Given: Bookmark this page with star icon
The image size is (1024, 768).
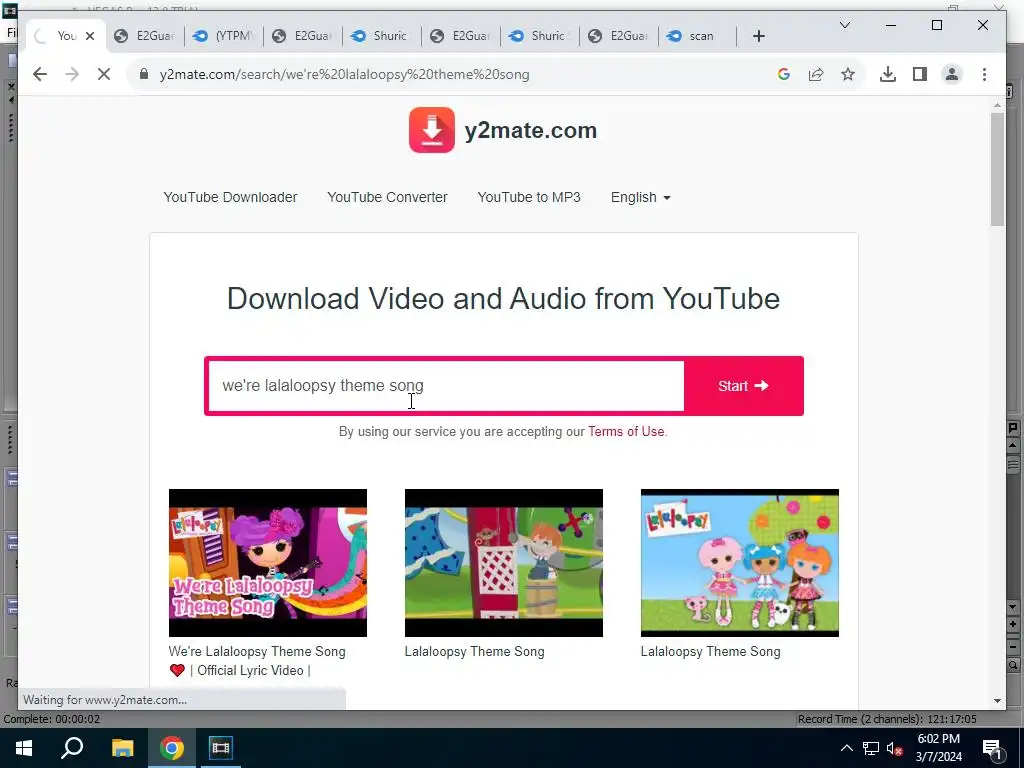Looking at the screenshot, I should click(848, 74).
